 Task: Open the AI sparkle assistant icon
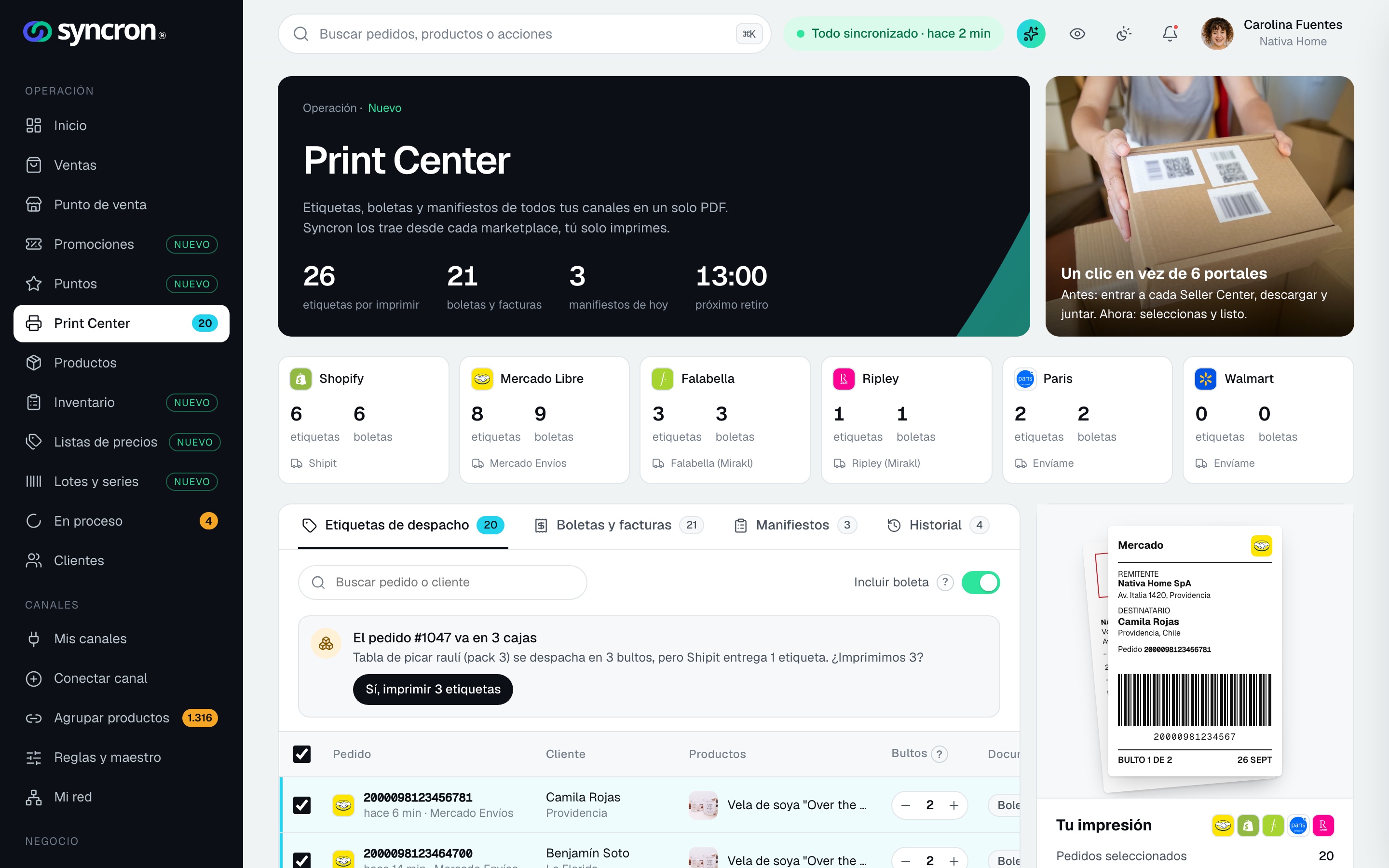tap(1031, 34)
